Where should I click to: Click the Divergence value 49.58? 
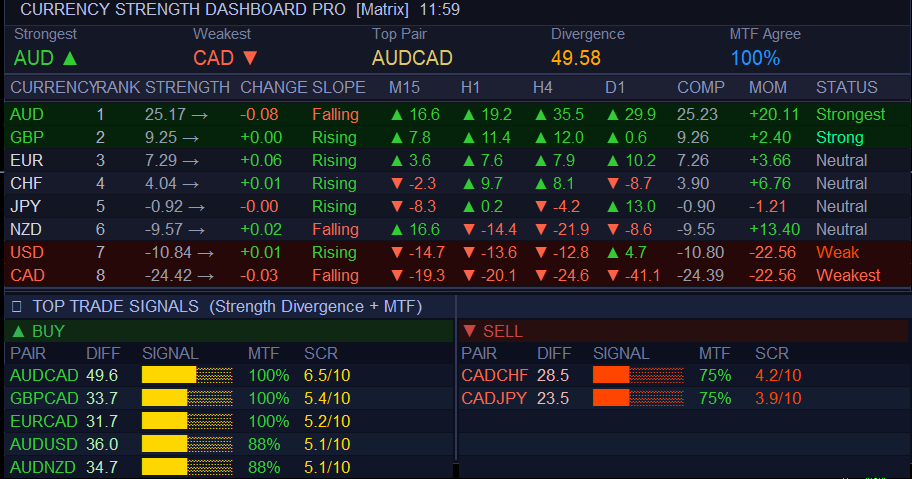click(576, 58)
